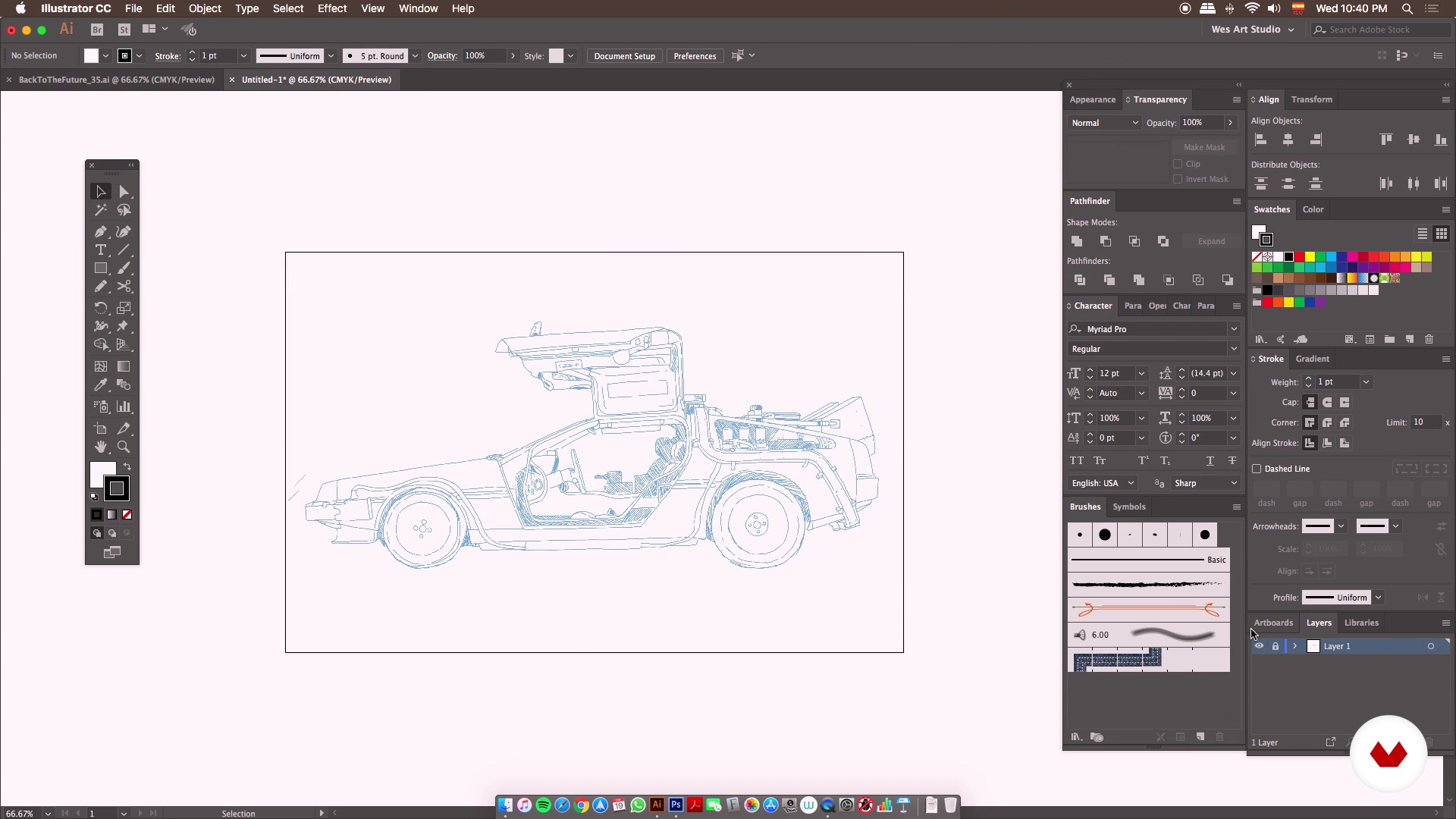Screen dimensions: 1456x819
Task: Select the Zoom tool
Action: click(x=124, y=447)
